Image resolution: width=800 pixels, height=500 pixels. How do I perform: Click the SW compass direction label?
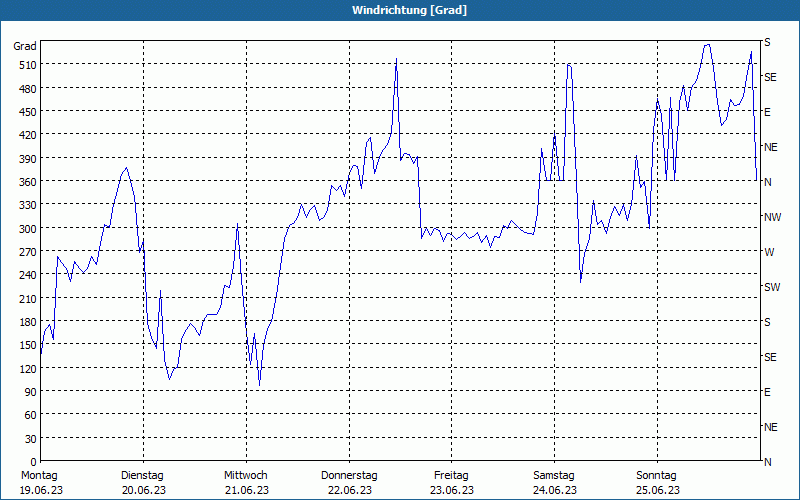771,287
